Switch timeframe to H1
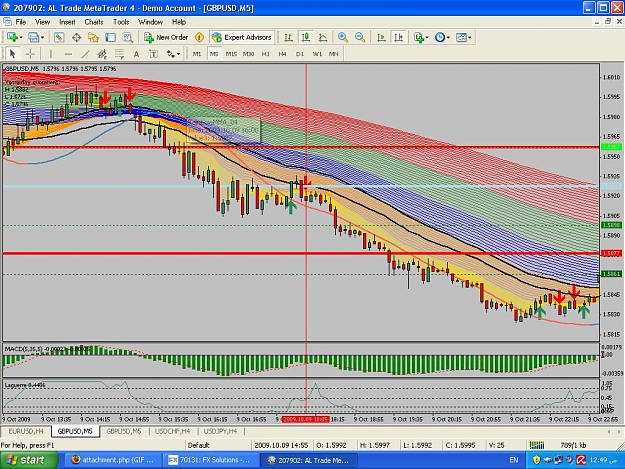This screenshot has width=625, height=469. pyautogui.click(x=266, y=54)
